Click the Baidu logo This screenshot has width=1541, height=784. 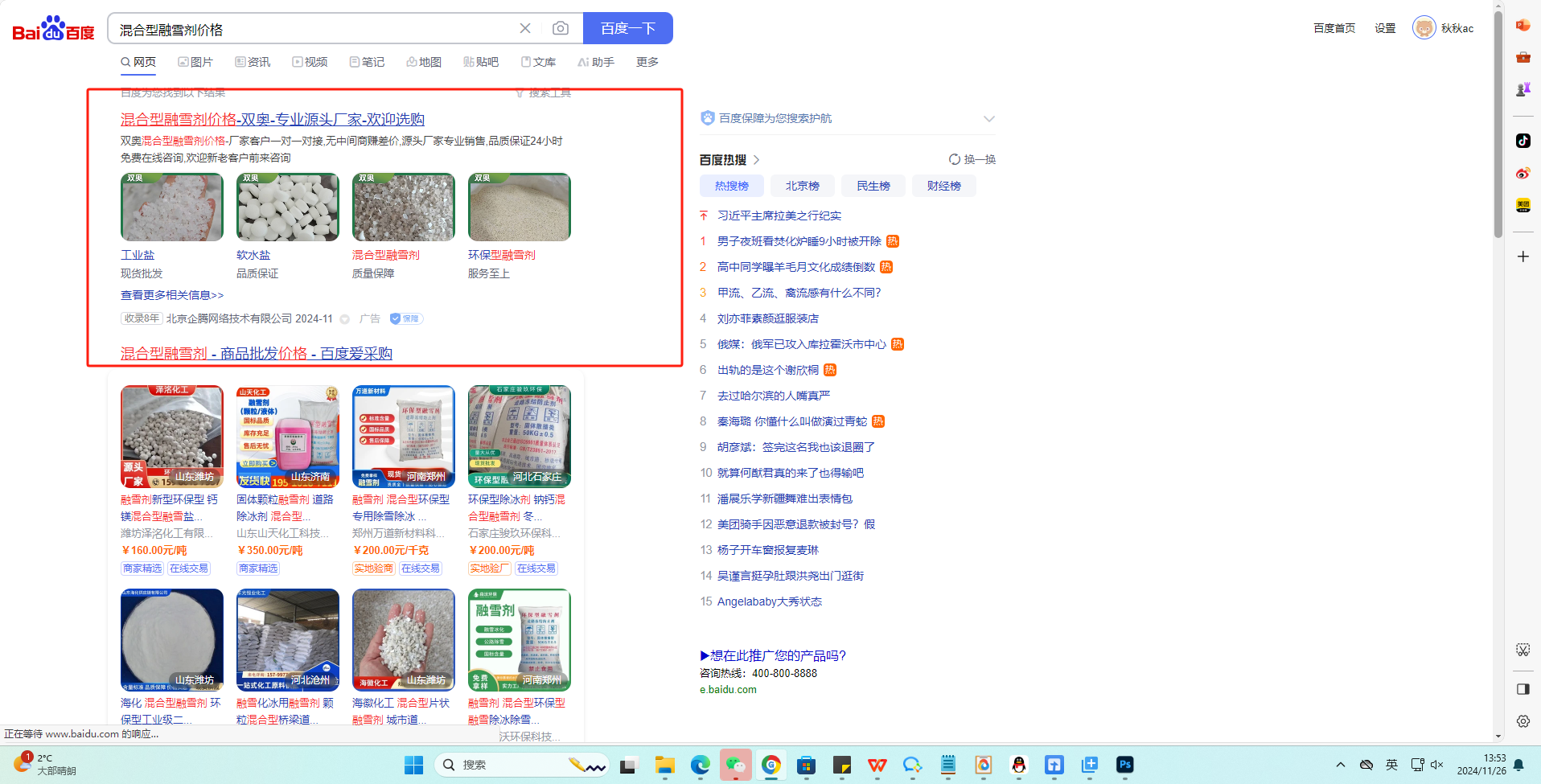tap(53, 29)
